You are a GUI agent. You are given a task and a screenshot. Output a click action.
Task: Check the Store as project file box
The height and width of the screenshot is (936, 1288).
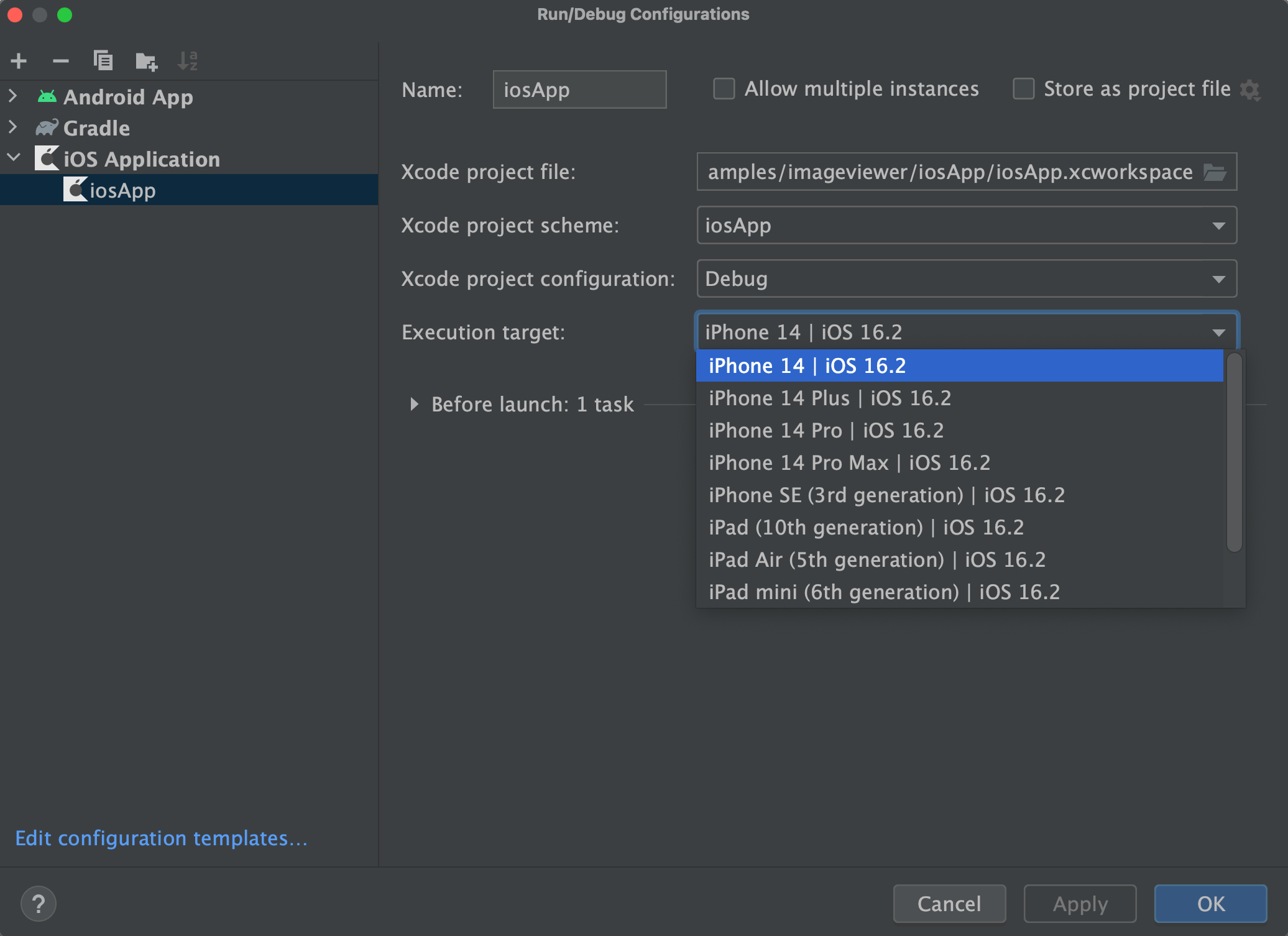coord(1023,89)
